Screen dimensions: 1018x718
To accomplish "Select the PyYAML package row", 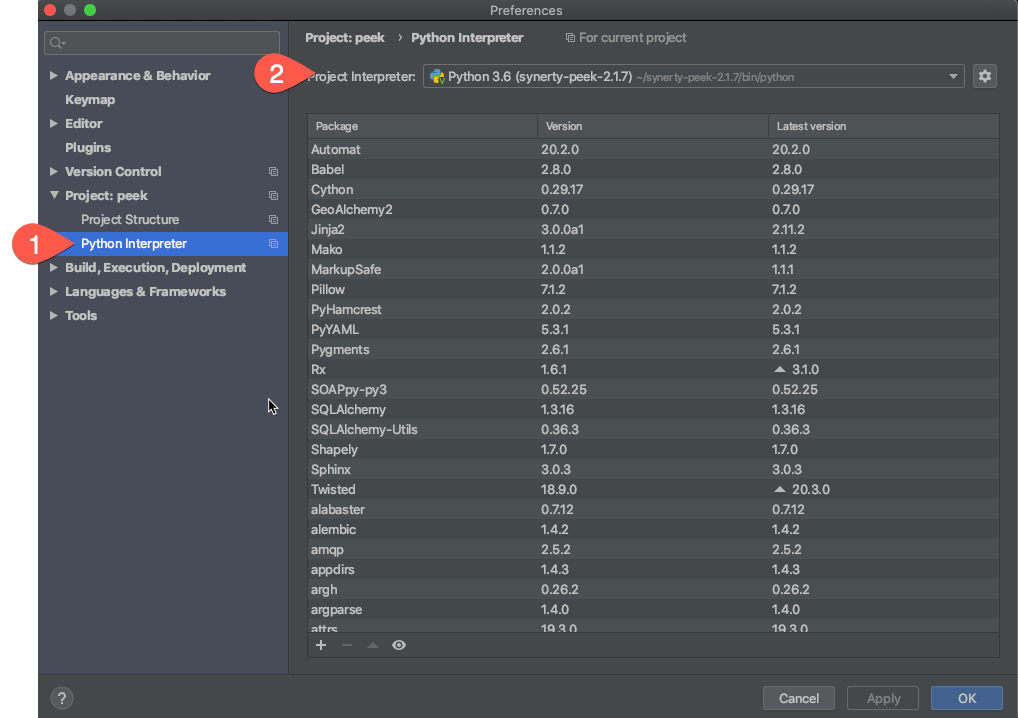I will point(653,330).
